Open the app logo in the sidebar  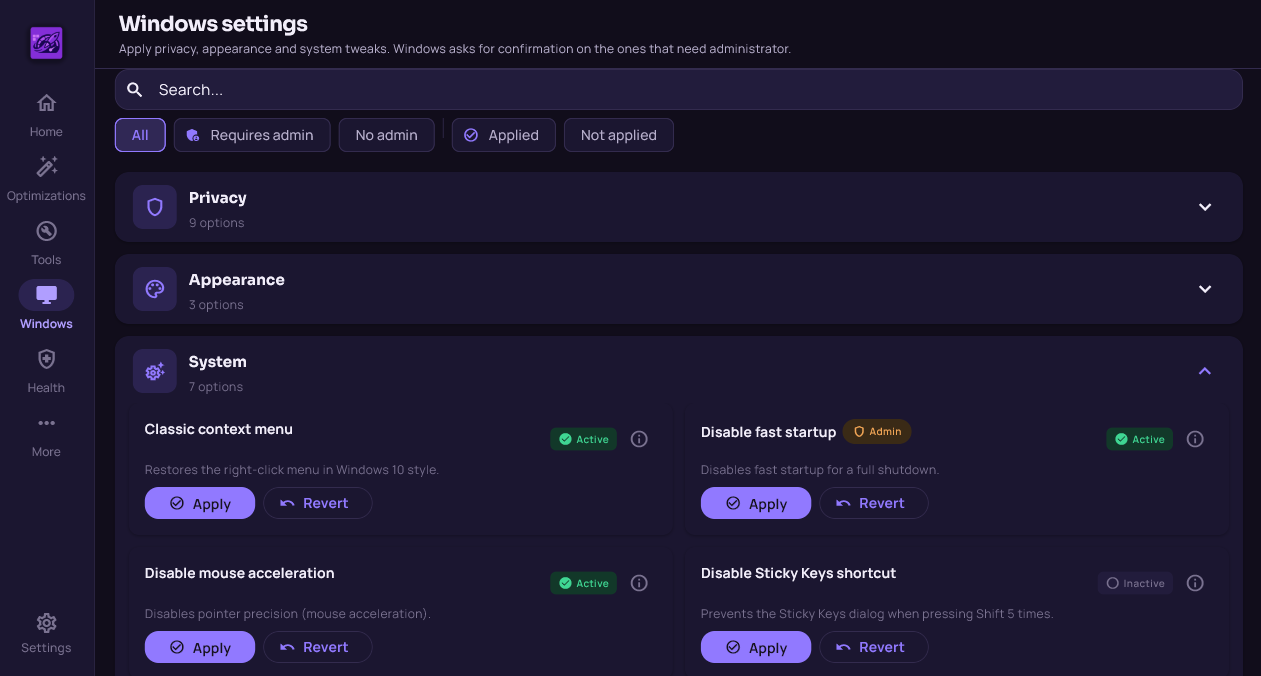[x=46, y=43]
